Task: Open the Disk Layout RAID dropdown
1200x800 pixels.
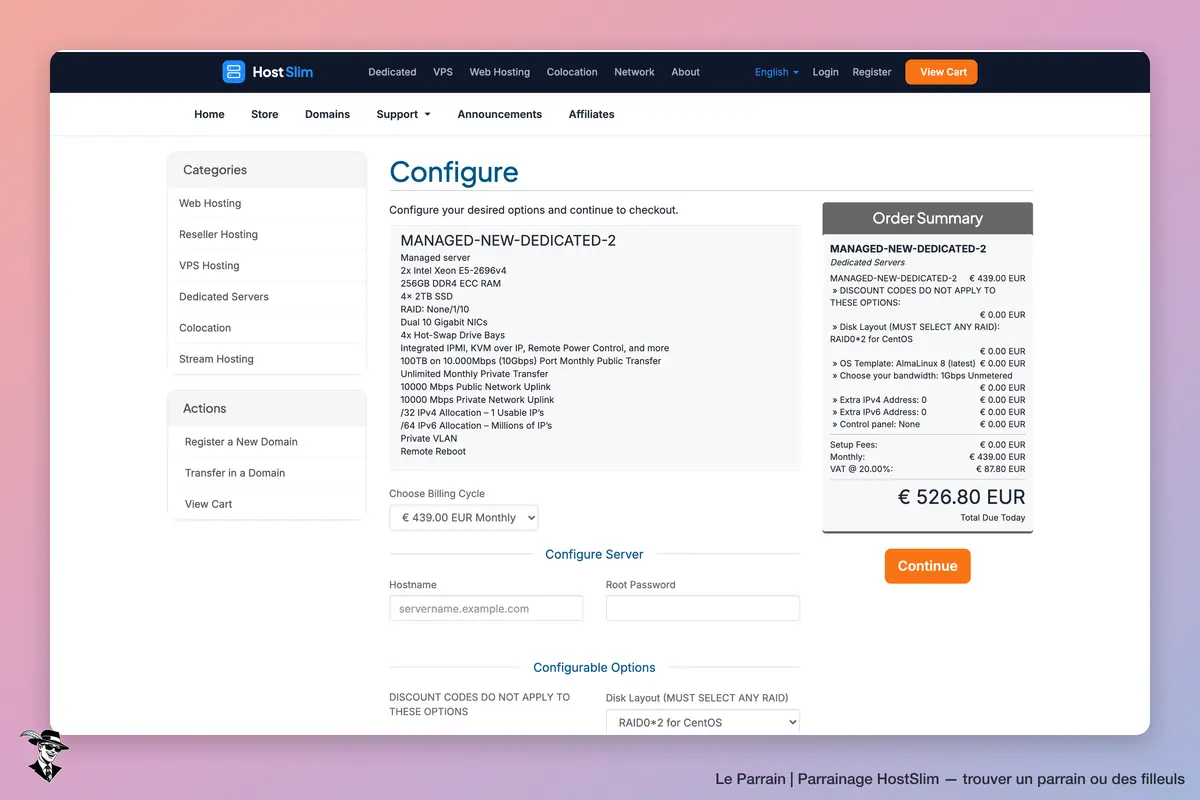Action: (x=703, y=722)
